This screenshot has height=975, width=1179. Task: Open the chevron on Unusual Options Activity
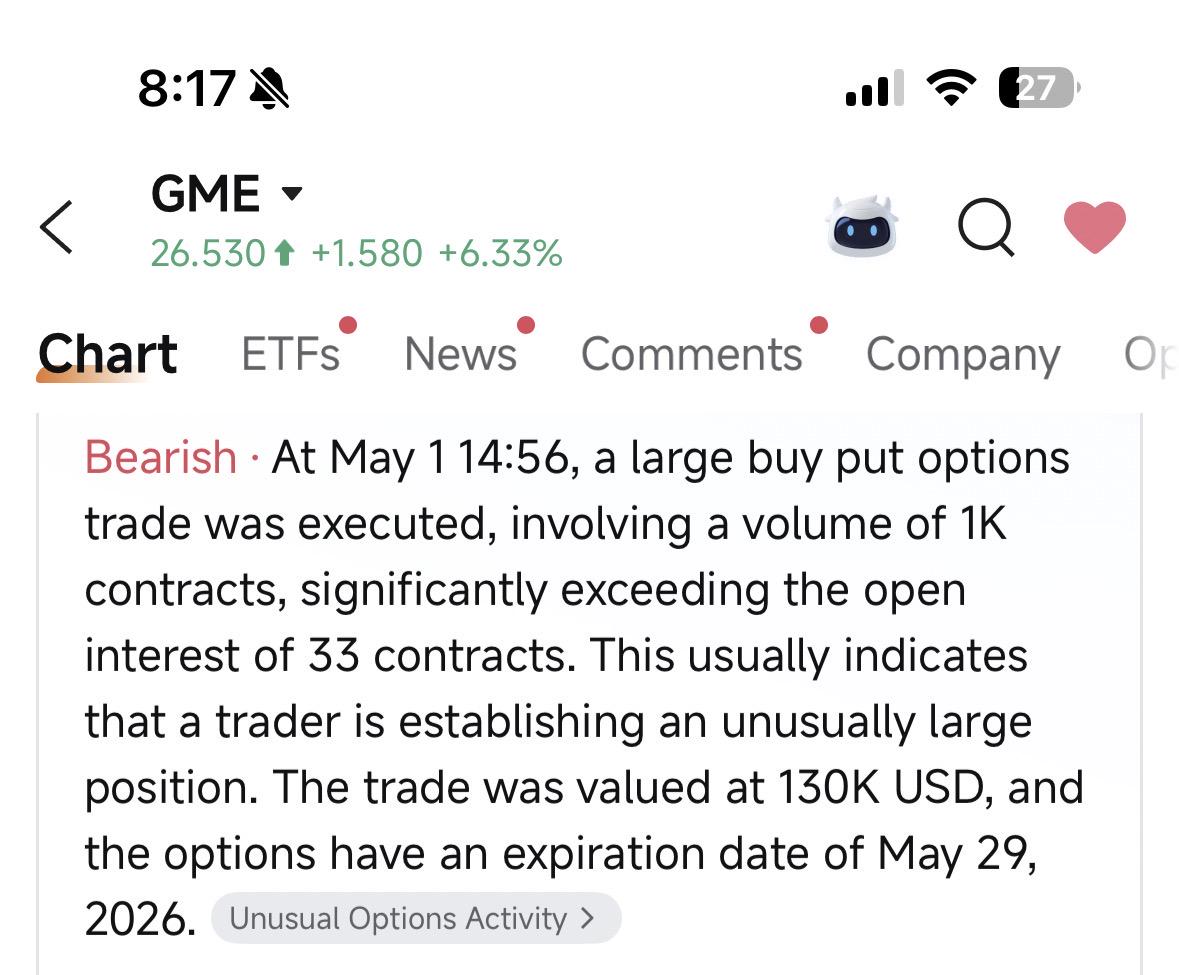coord(588,918)
